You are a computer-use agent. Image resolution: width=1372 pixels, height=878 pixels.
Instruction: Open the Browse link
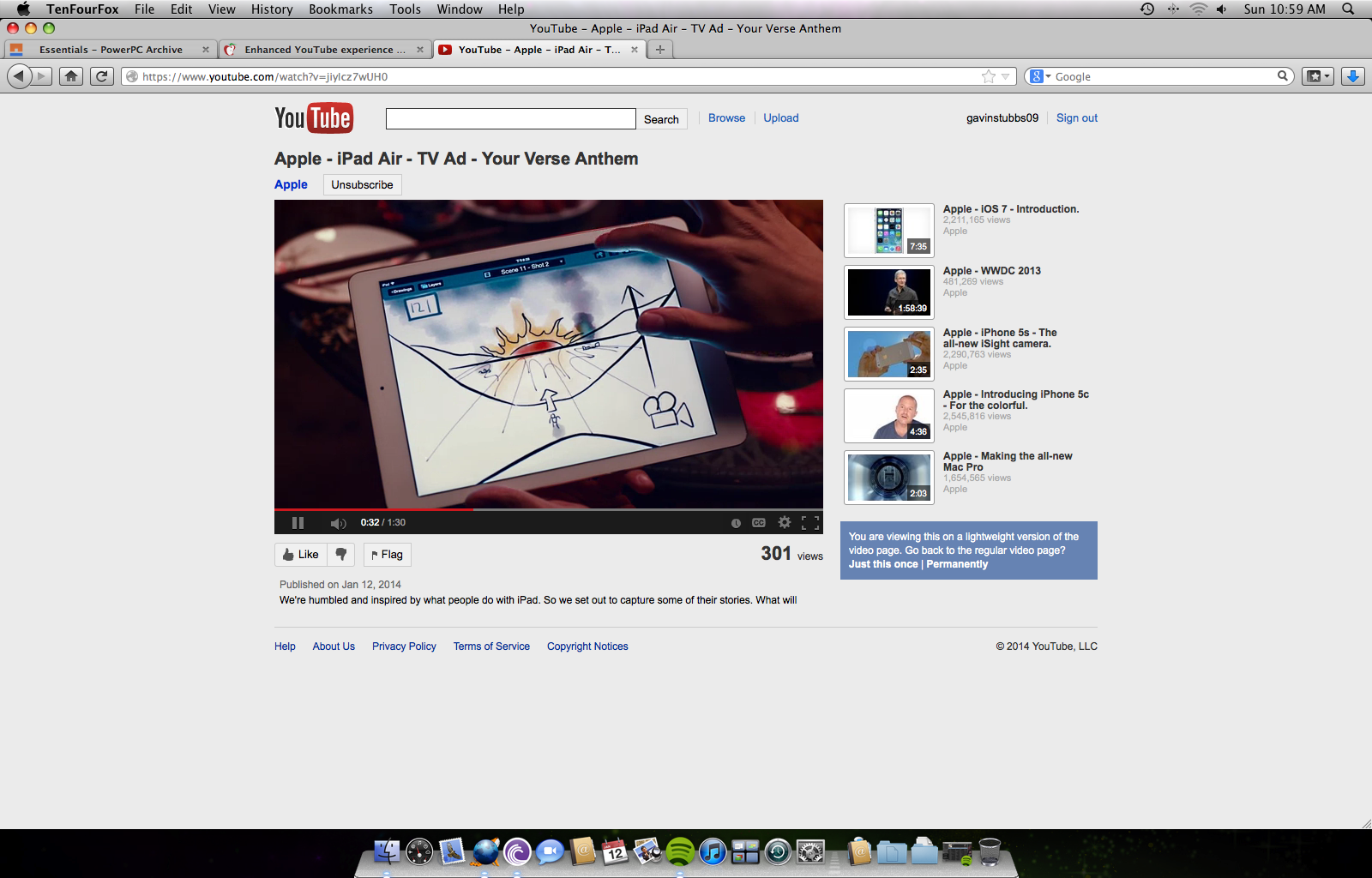tap(726, 118)
